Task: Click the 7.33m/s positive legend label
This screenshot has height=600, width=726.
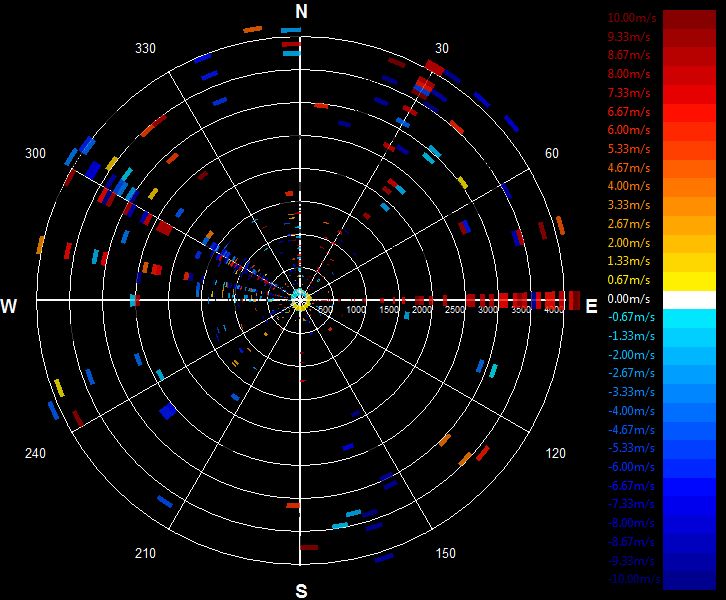Action: (x=629, y=93)
